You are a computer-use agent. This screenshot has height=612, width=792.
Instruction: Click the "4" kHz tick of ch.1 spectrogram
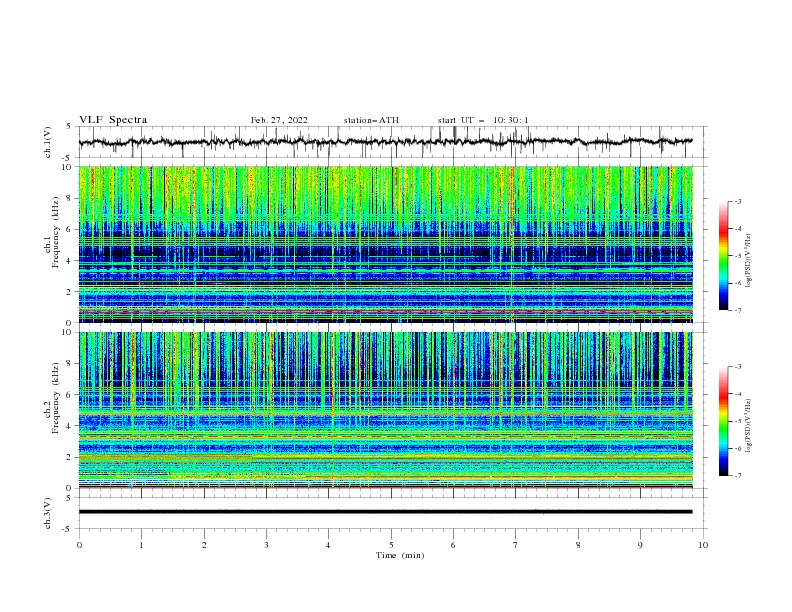tap(70, 261)
